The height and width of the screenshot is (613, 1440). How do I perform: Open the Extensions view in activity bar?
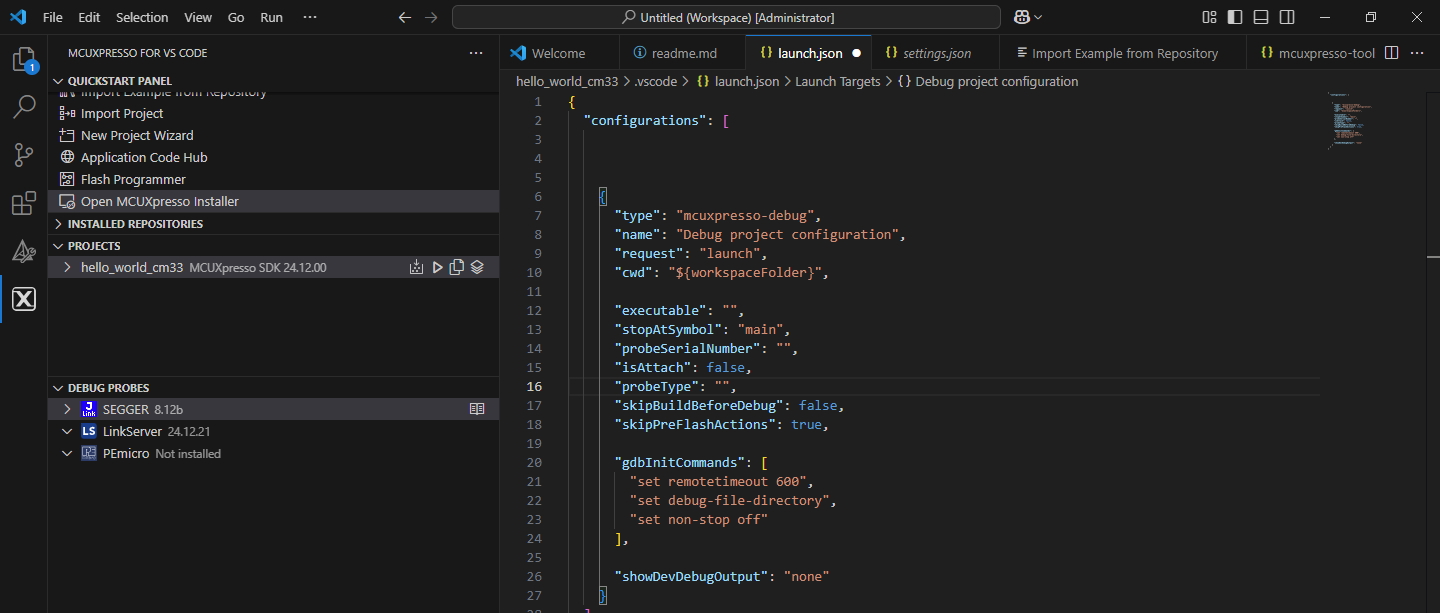[x=24, y=204]
